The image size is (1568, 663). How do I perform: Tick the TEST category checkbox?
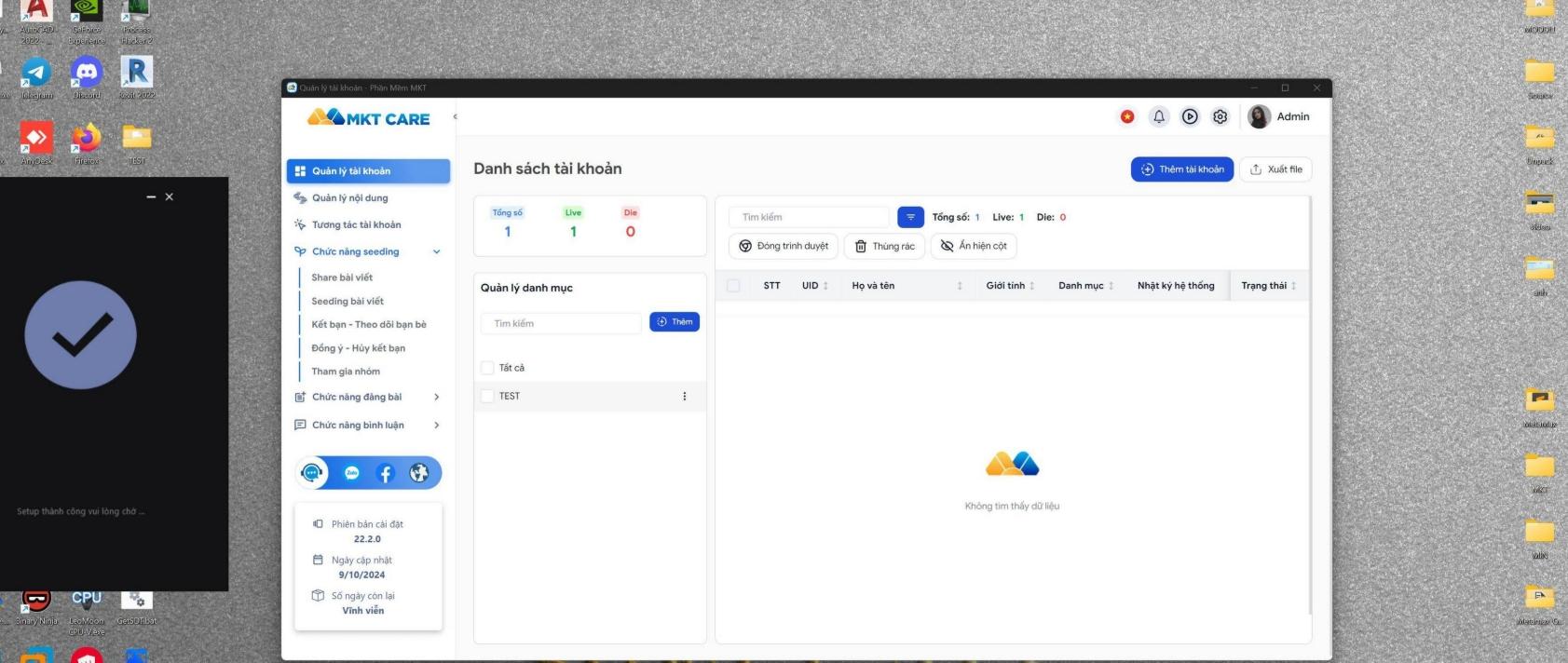pyautogui.click(x=487, y=396)
